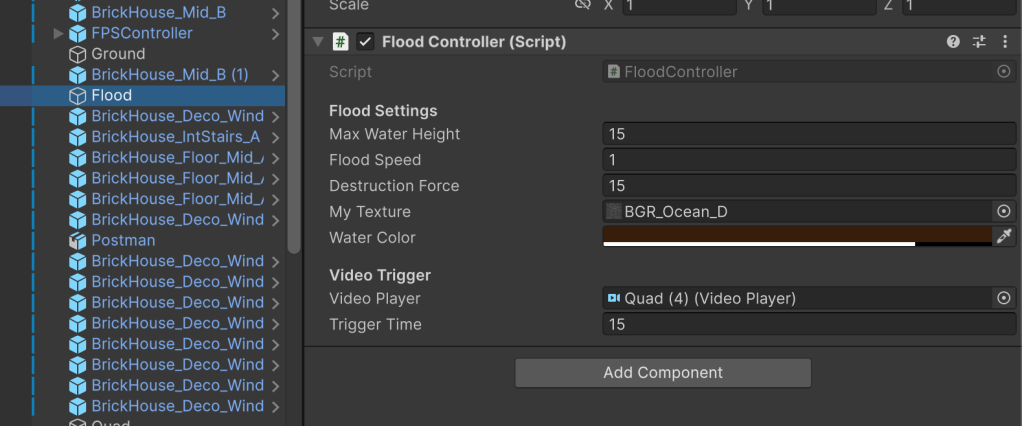Viewport: 1022px width, 426px height.
Task: Open Flood Controller three-dot context menu
Action: pyautogui.click(x=1004, y=42)
